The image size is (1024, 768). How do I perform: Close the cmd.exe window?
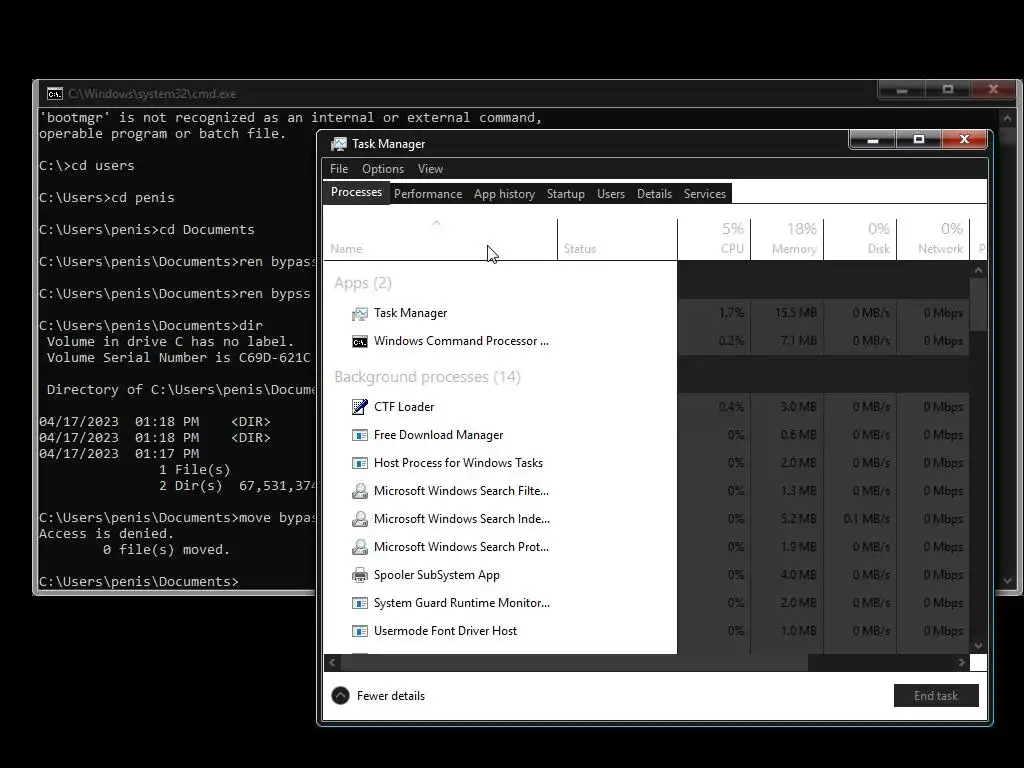993,89
